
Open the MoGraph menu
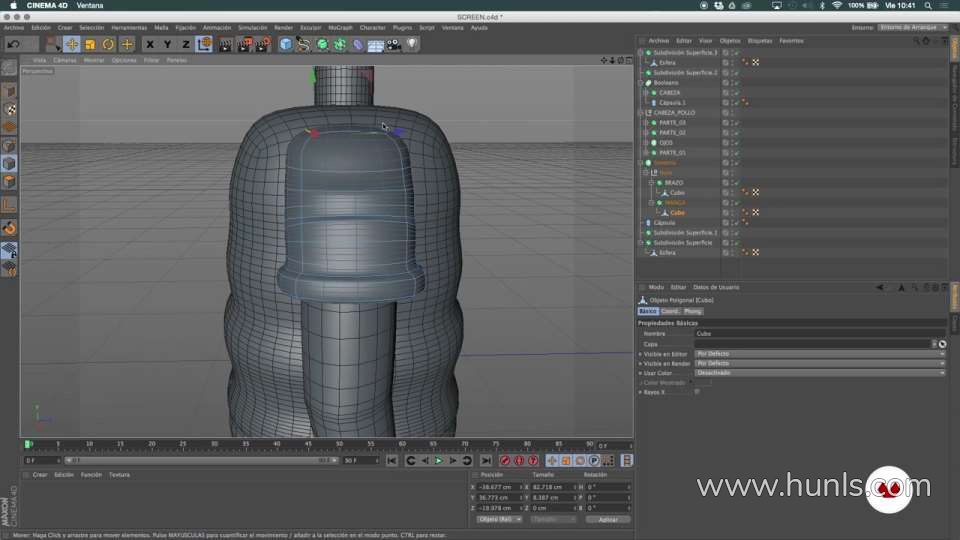[x=340, y=28]
